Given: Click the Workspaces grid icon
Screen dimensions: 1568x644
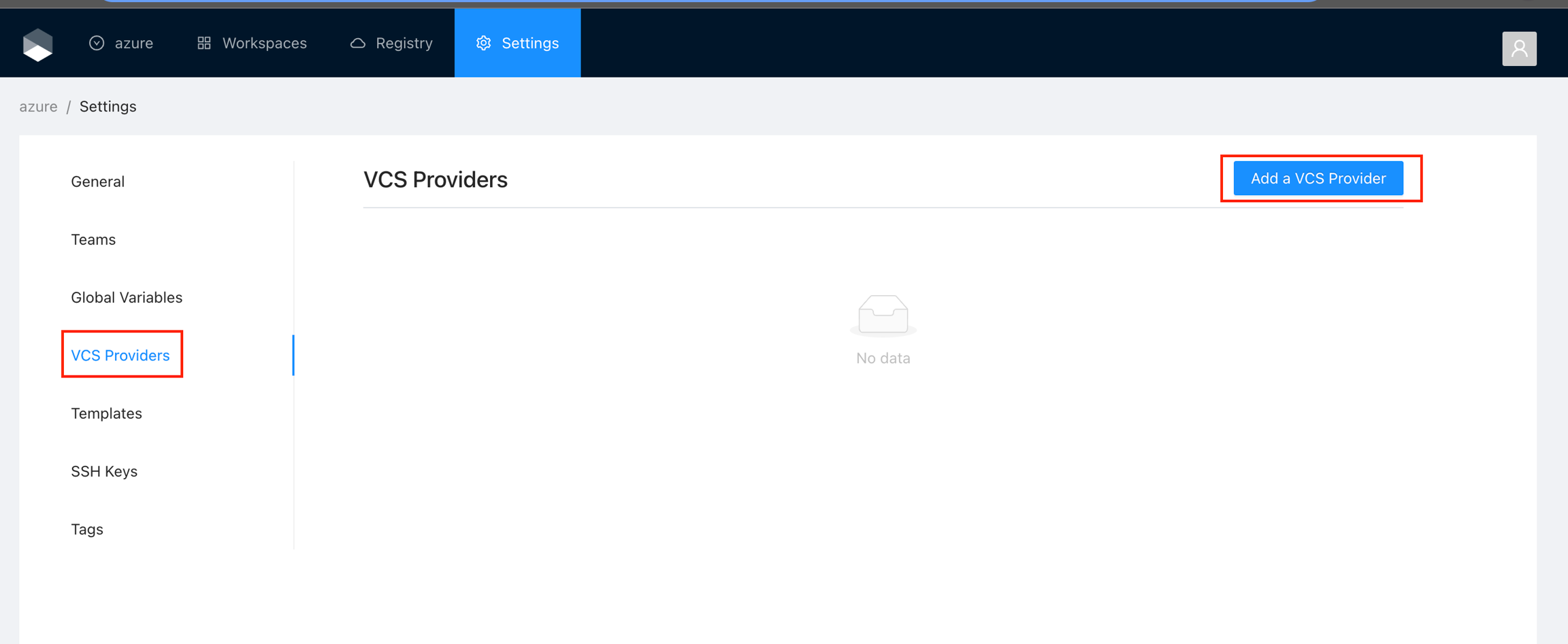Looking at the screenshot, I should [x=204, y=43].
